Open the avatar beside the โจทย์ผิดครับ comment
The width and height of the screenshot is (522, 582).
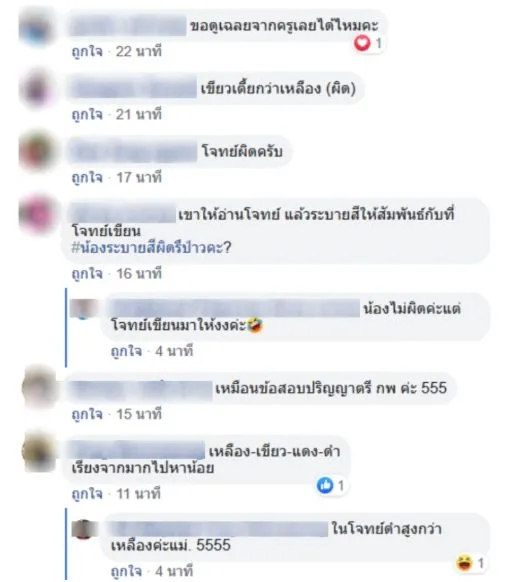pos(36,152)
